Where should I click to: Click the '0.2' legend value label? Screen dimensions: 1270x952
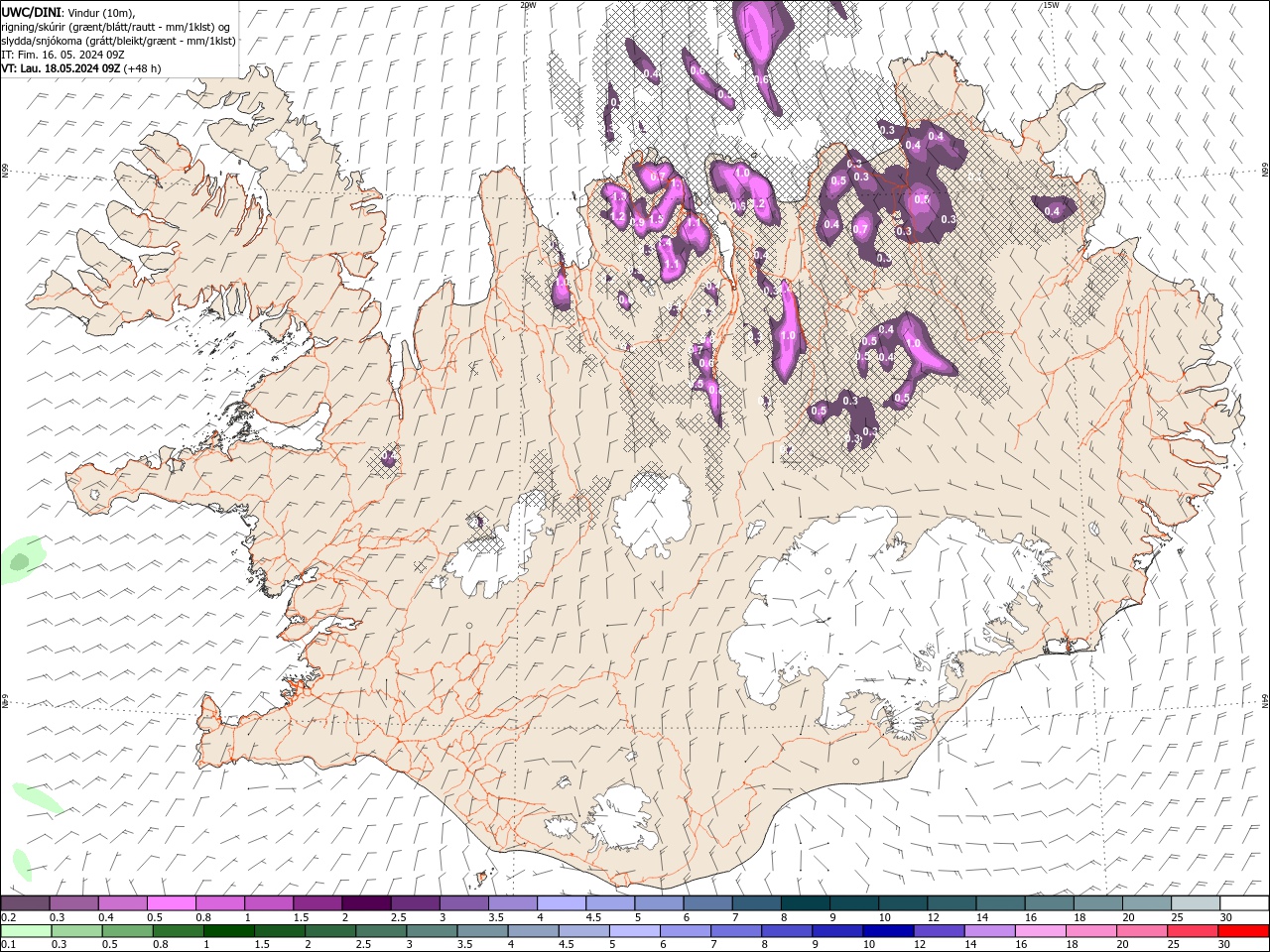[x=8, y=917]
